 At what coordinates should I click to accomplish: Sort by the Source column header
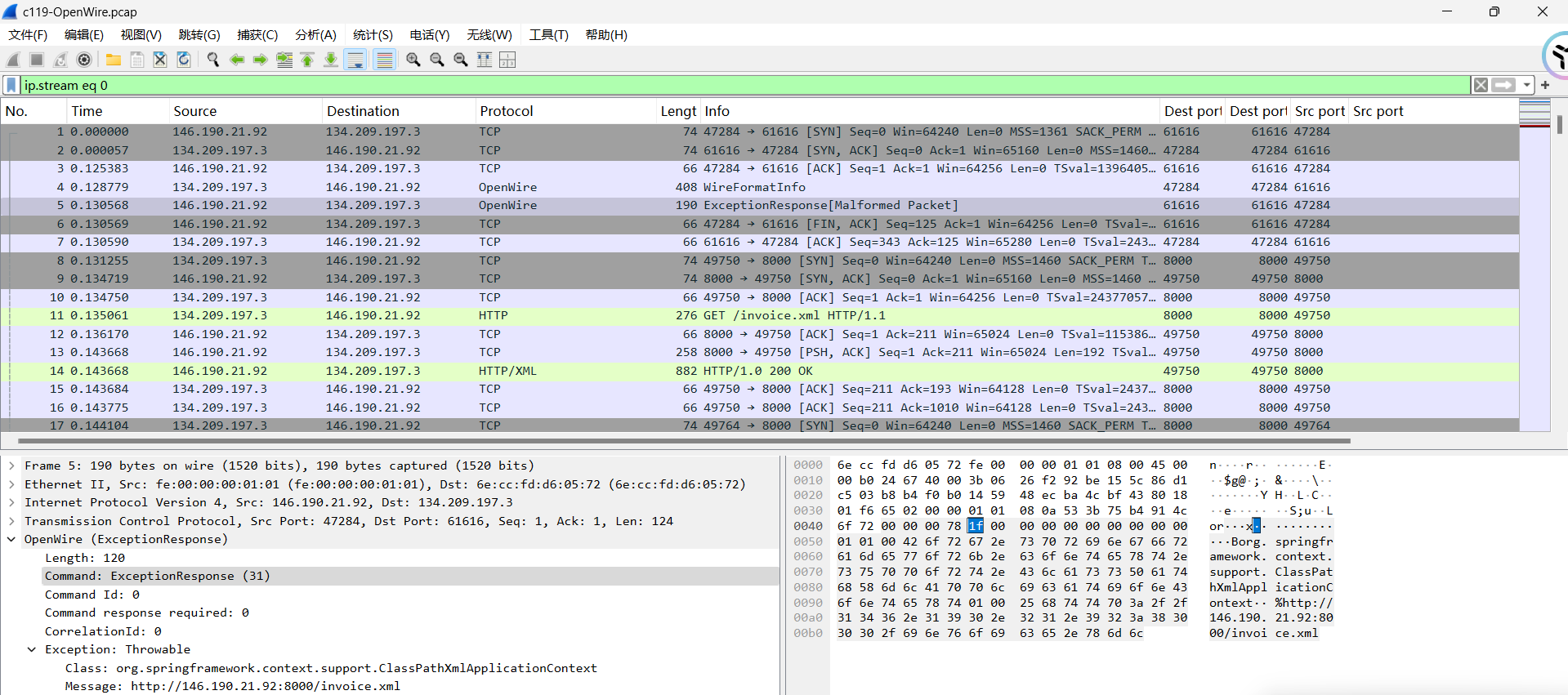coord(245,111)
